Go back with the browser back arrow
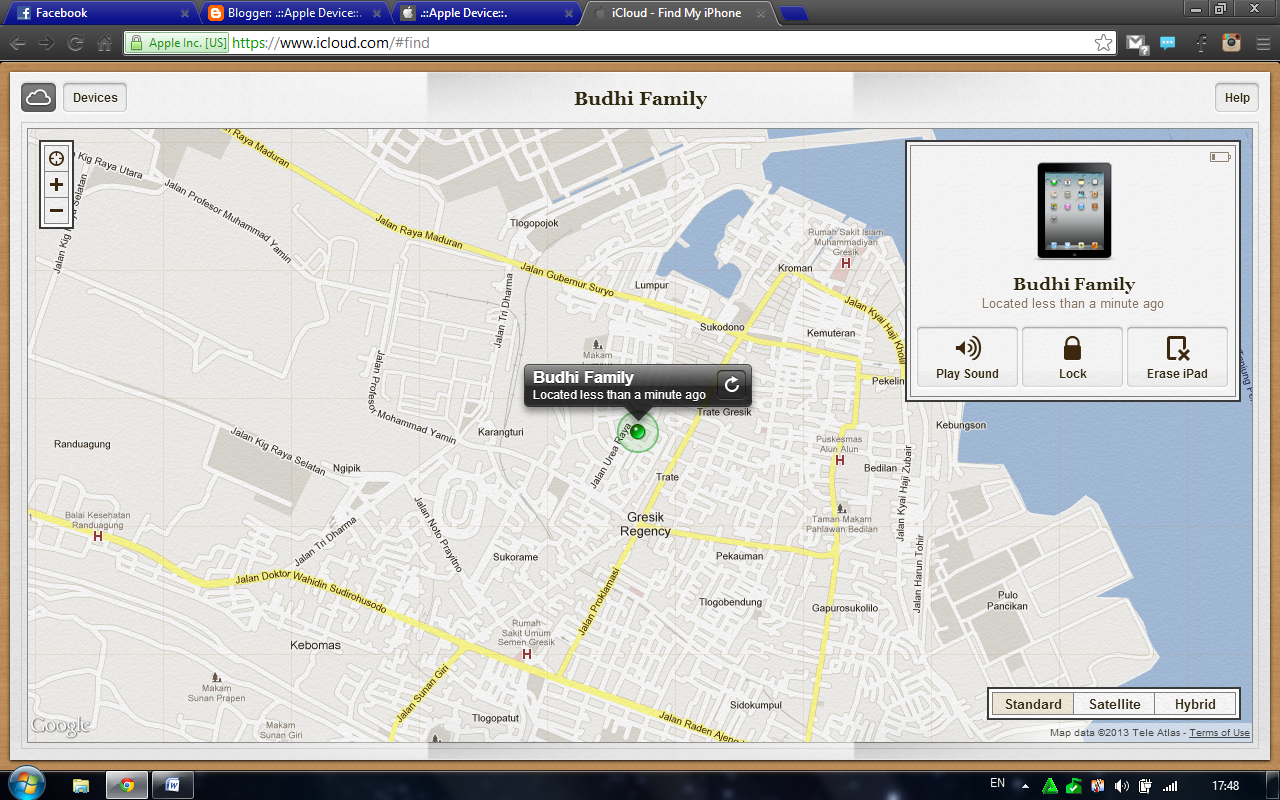Screen dimensions: 1280x800 click(17, 43)
